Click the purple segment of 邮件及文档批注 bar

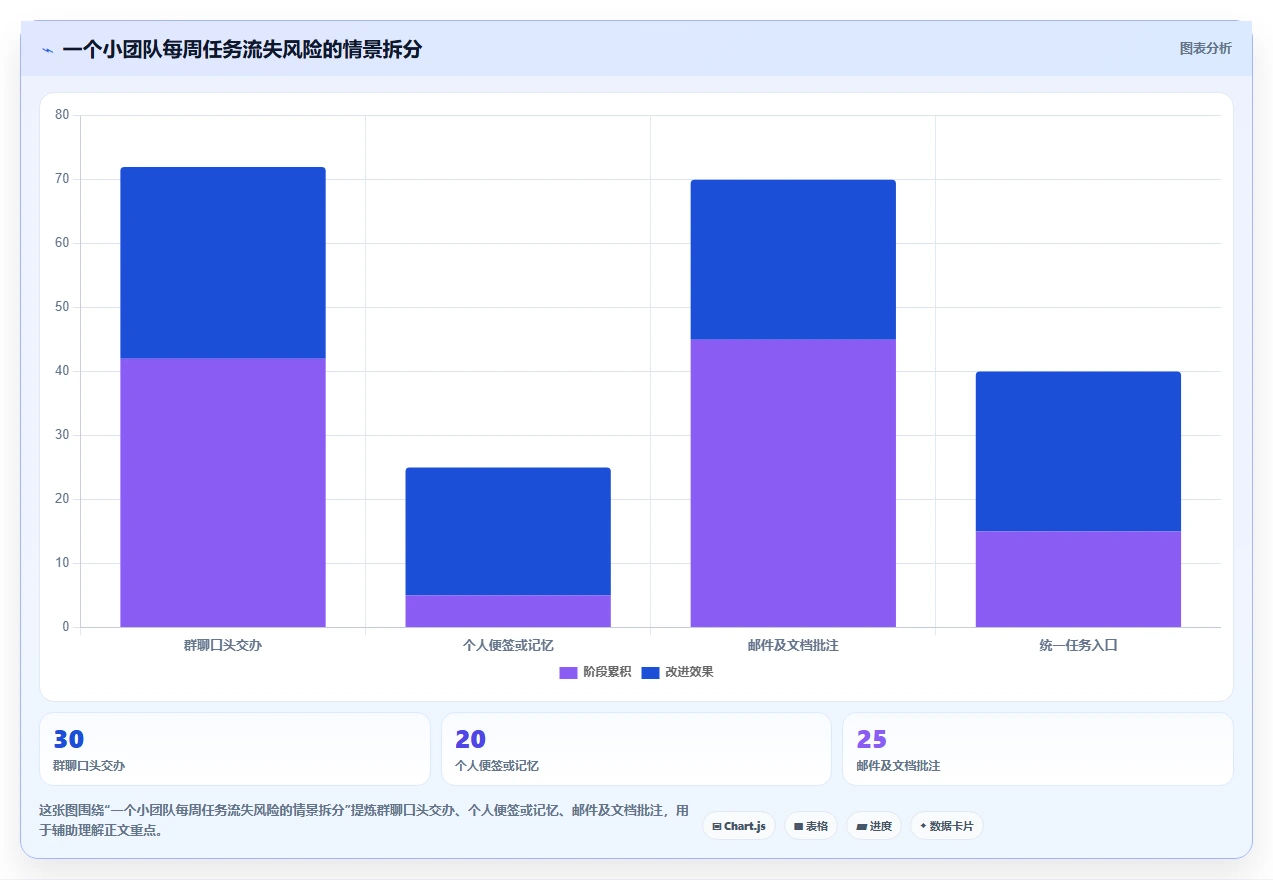point(793,483)
